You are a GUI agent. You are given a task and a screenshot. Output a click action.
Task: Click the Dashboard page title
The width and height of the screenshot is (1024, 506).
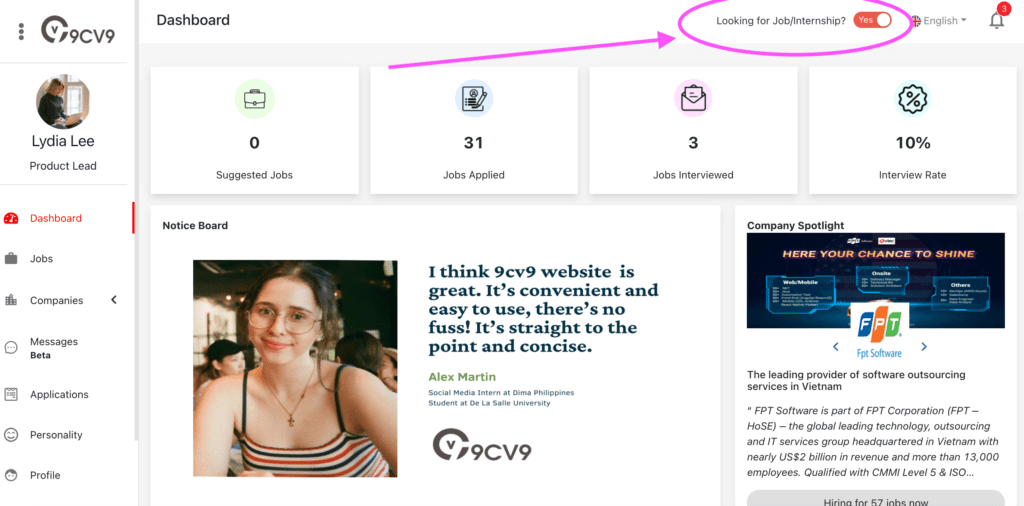193,20
